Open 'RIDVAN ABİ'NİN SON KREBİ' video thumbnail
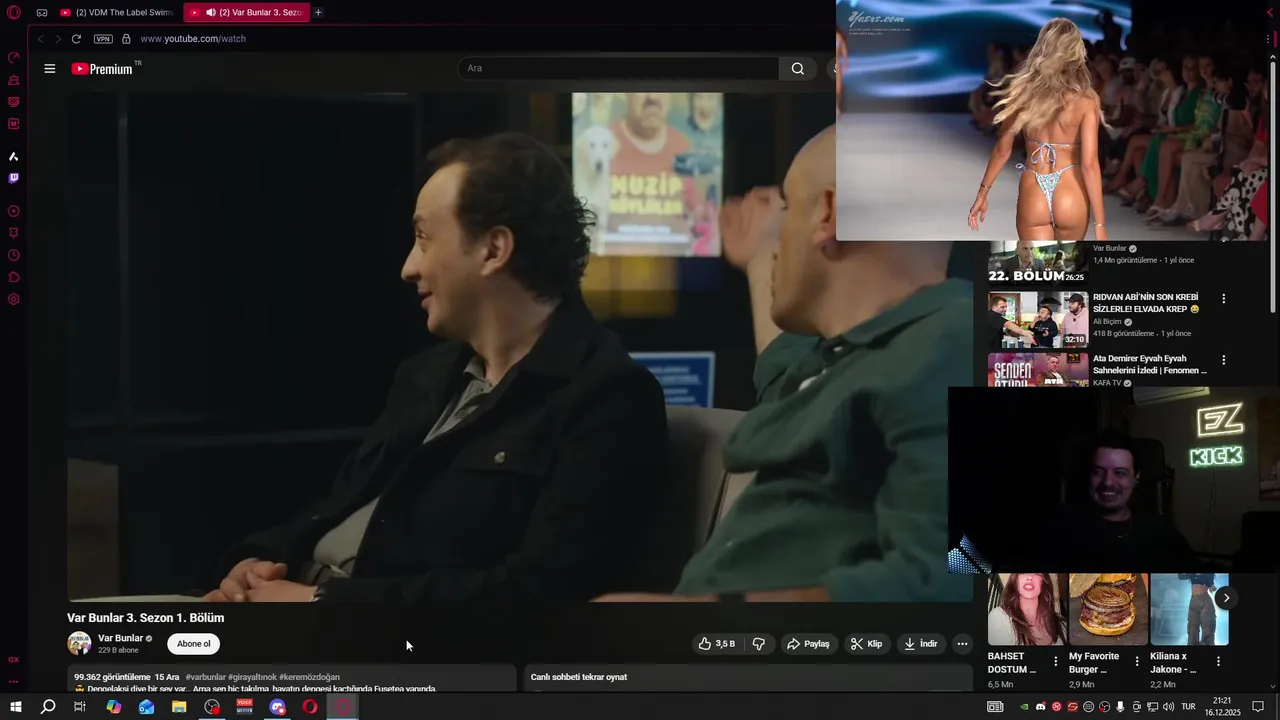The height and width of the screenshot is (720, 1280). 1038,320
